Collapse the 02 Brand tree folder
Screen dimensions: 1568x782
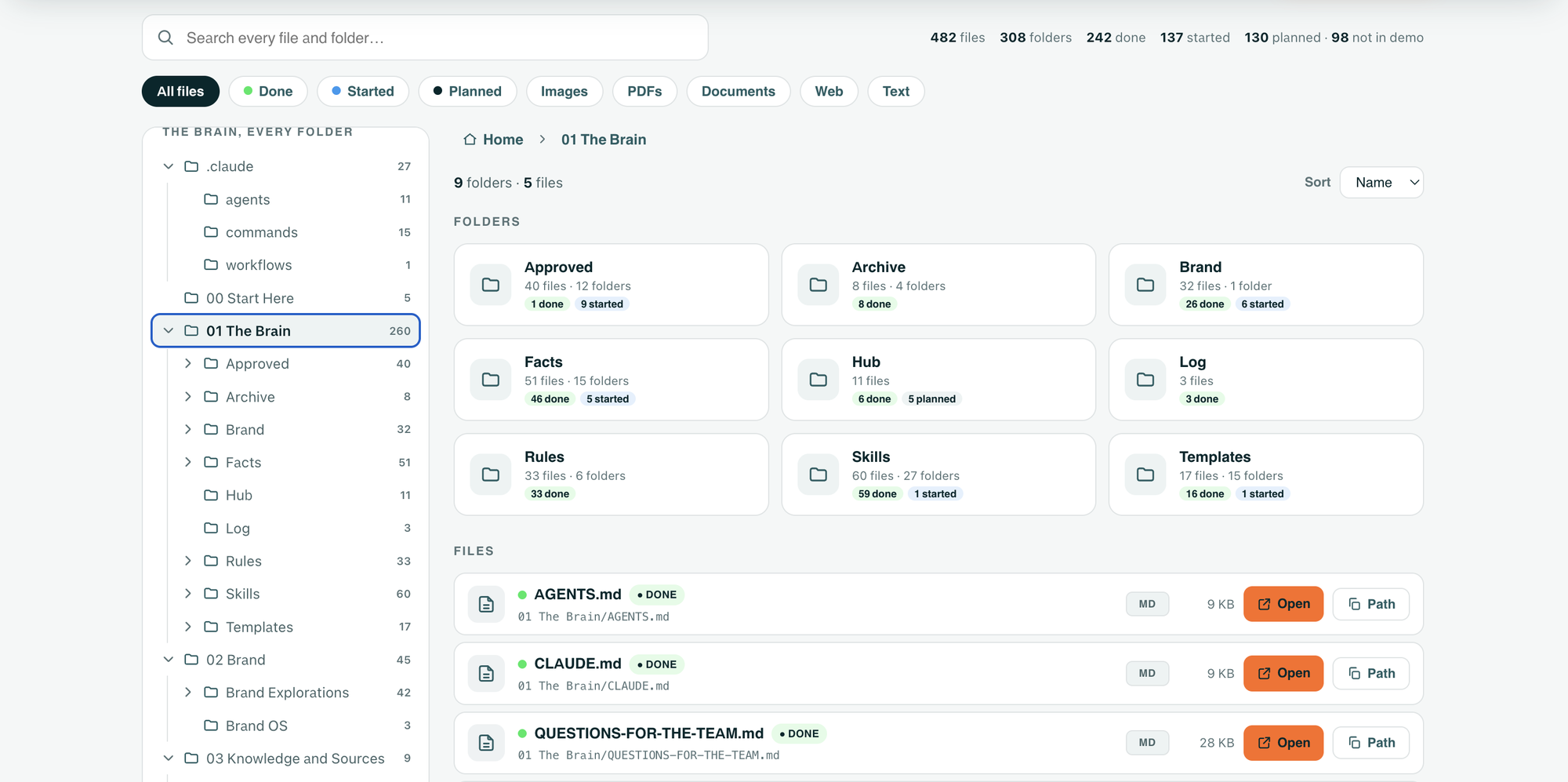[x=169, y=660]
